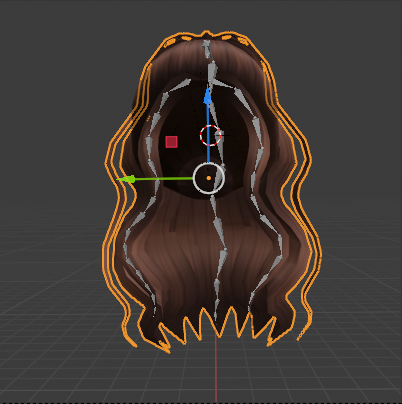
Task: Select the topmost bone at hair crown
Action: 207,49
